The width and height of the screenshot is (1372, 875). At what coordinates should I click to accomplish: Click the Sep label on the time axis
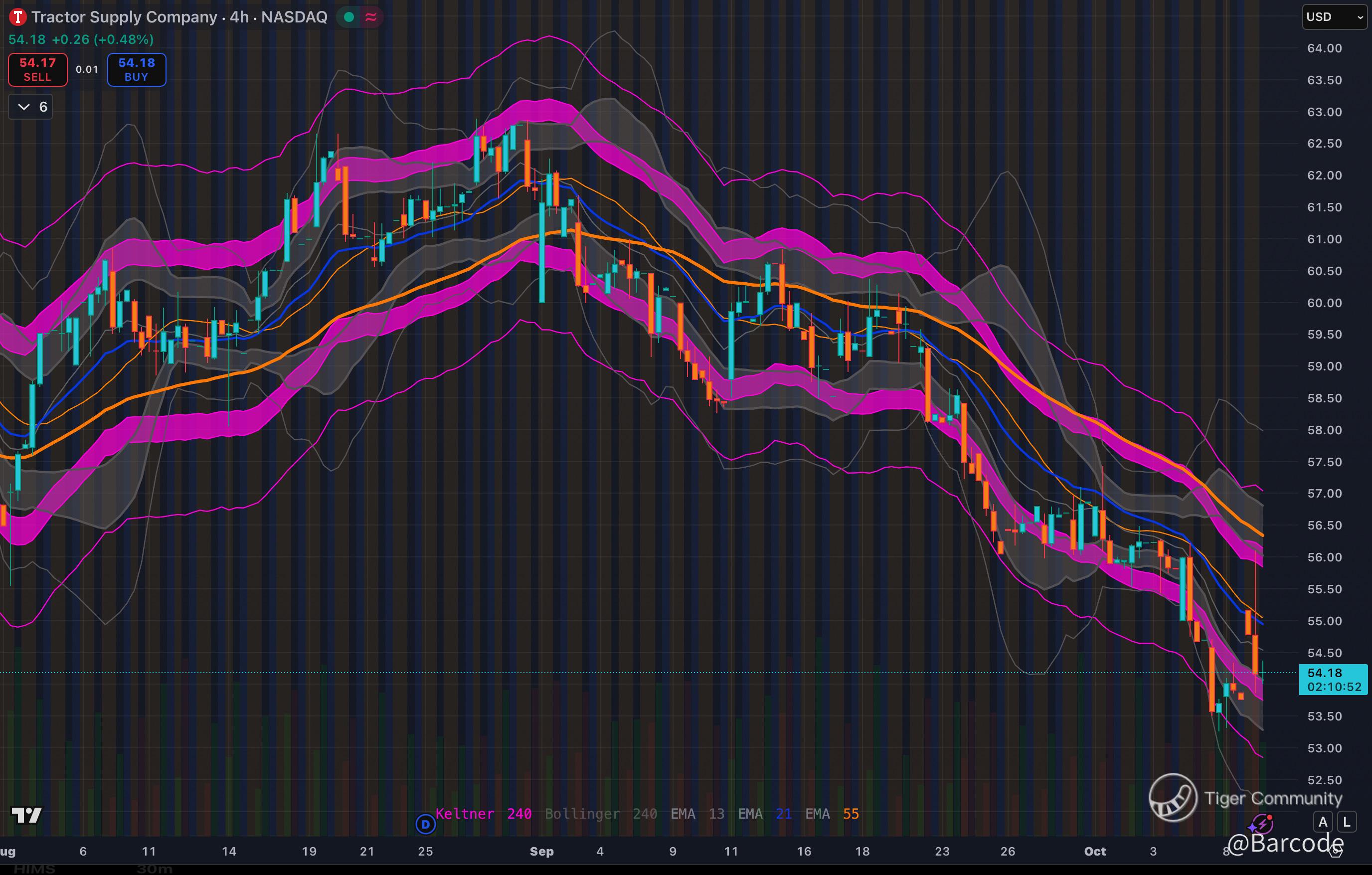tap(541, 851)
